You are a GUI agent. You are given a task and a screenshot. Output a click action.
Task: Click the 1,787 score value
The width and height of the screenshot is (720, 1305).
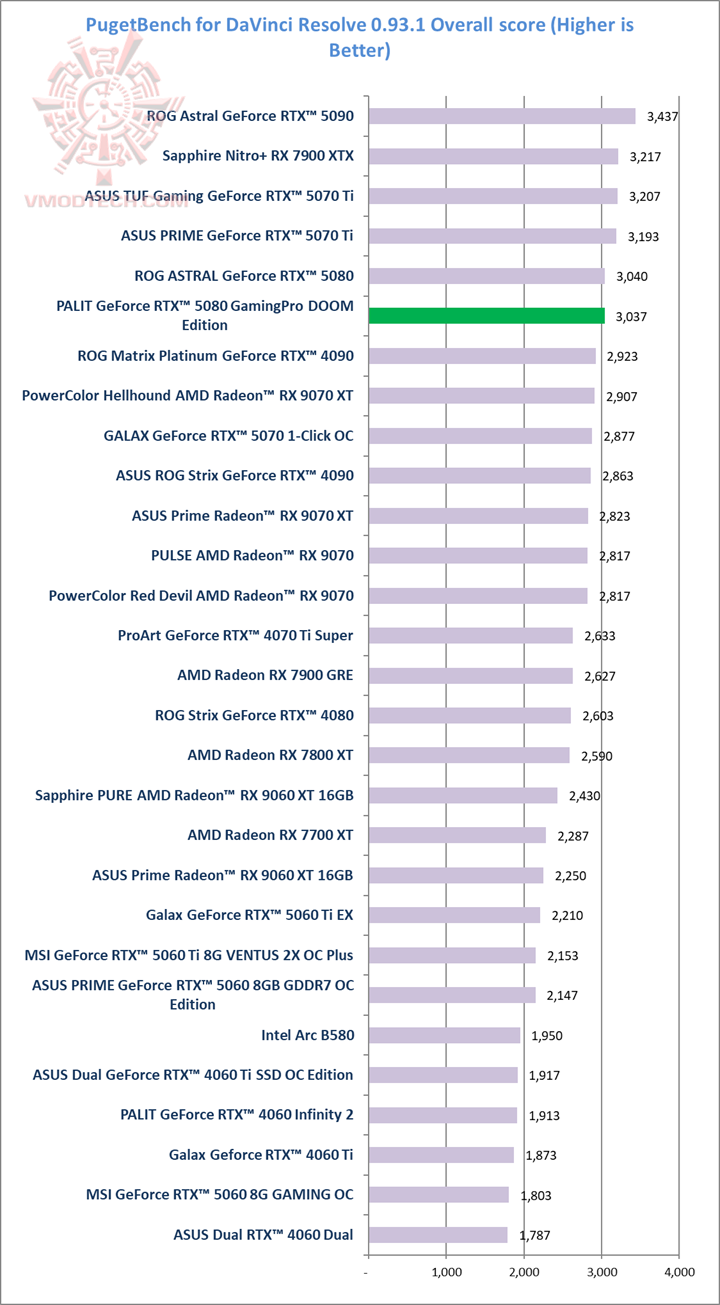point(536,1236)
